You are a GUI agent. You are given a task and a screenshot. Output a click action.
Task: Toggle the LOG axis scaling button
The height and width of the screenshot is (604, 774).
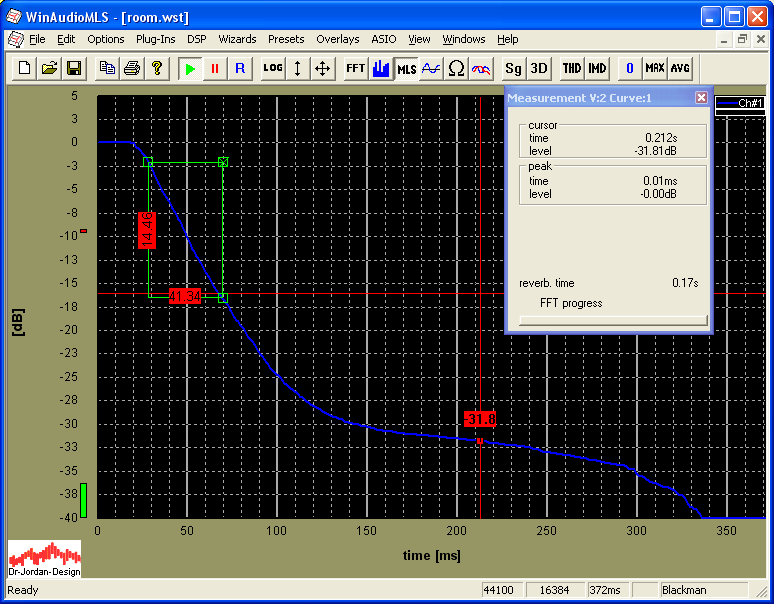tap(273, 68)
